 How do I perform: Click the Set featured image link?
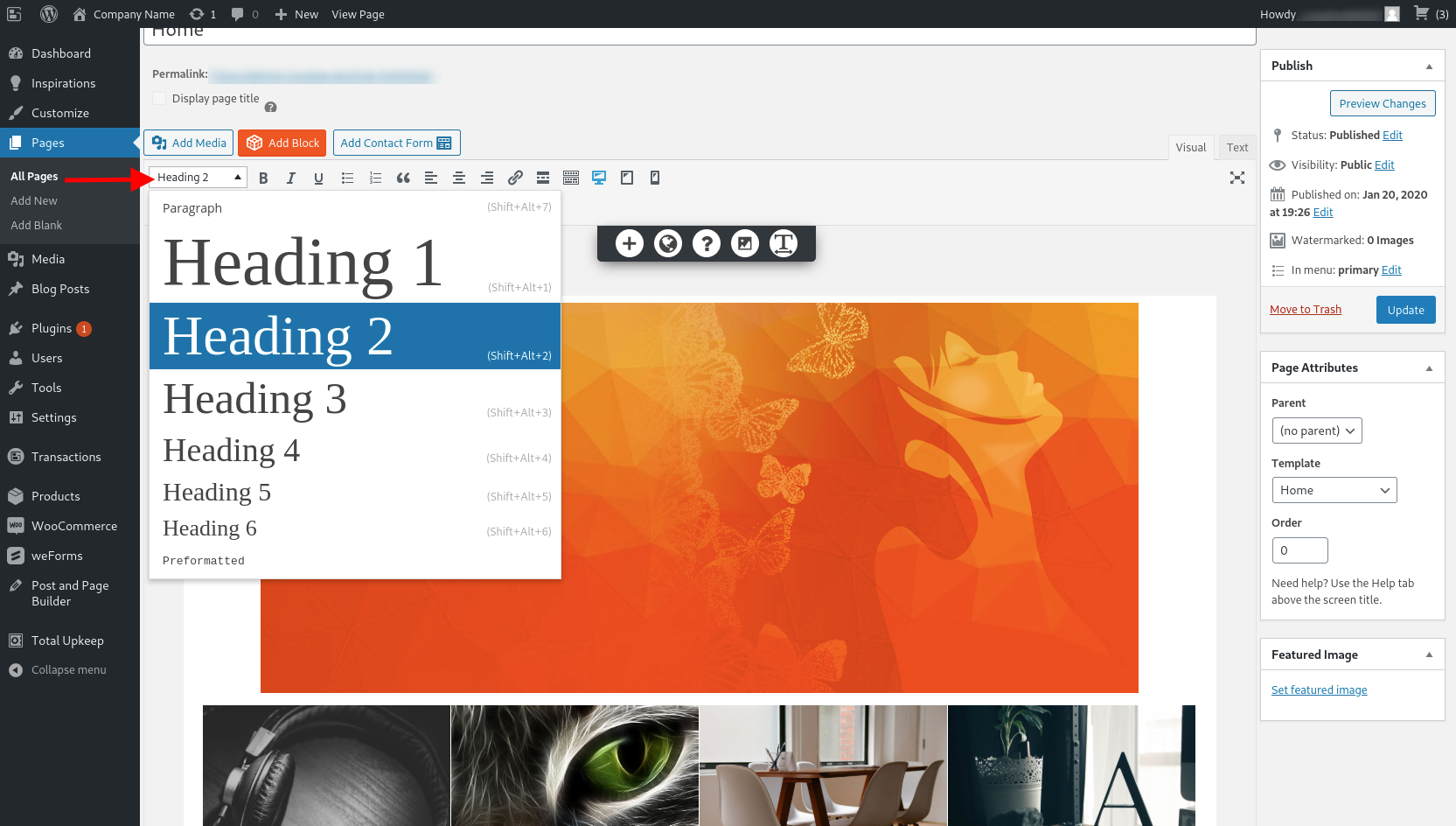(x=1319, y=690)
